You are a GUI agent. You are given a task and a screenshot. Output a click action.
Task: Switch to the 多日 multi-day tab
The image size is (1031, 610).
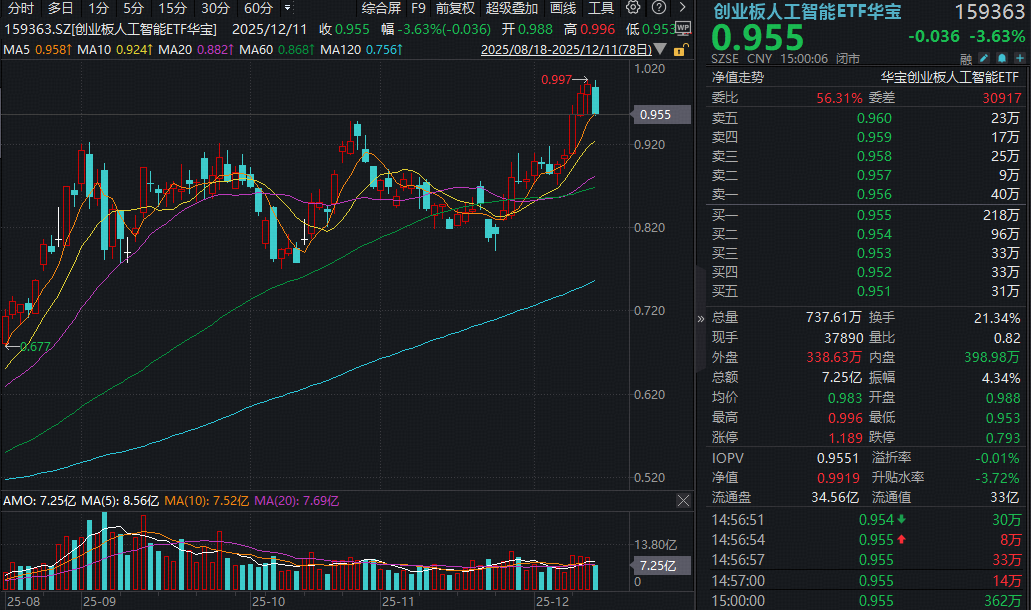pos(61,7)
